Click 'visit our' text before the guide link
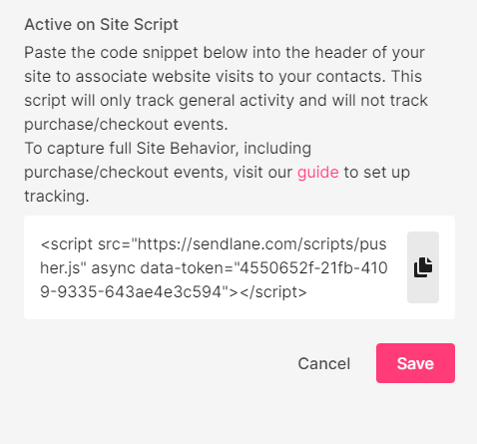 [262, 172]
